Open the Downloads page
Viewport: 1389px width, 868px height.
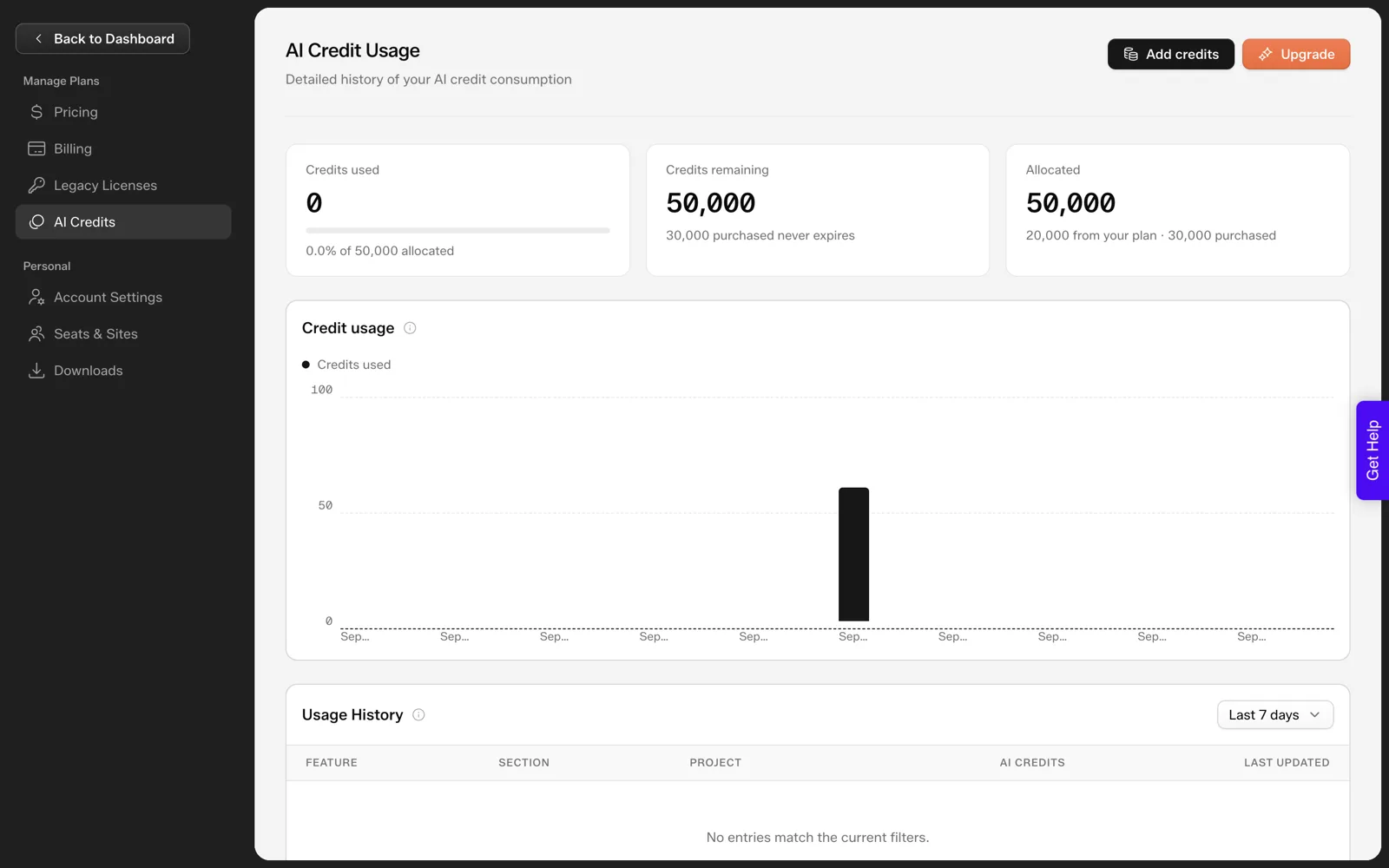pyautogui.click(x=123, y=371)
